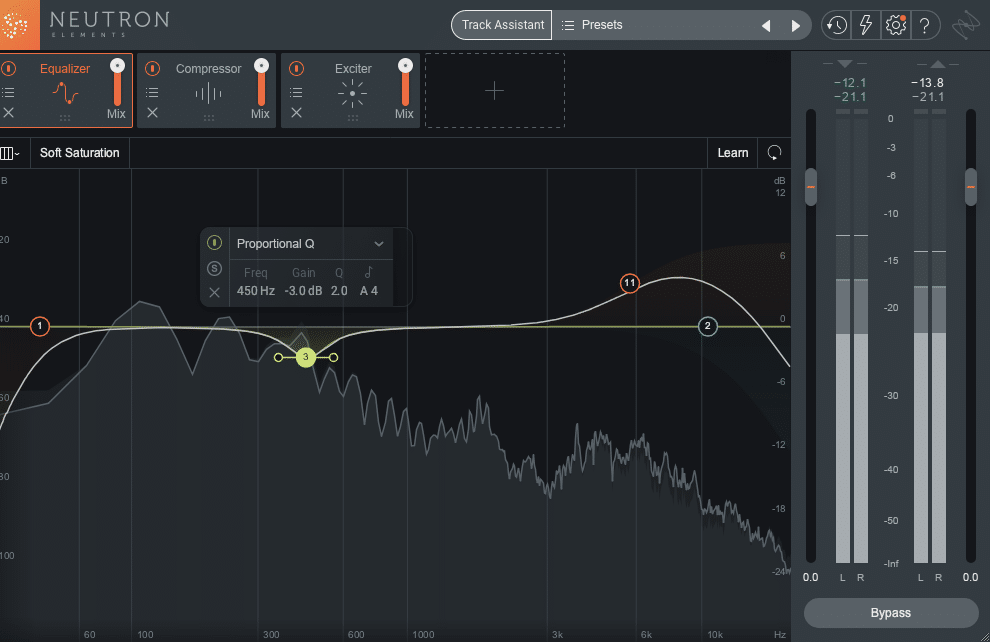990x642 pixels.
Task: Grab the Compressor module drag handle dots
Action: [209, 118]
